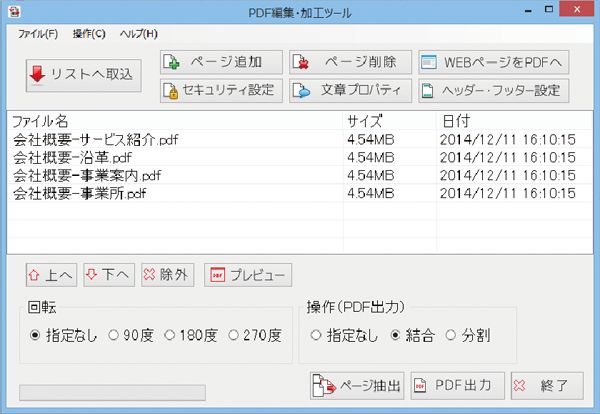Click the ページ削除 delete page button
This screenshot has width=600, height=414.
click(350, 62)
